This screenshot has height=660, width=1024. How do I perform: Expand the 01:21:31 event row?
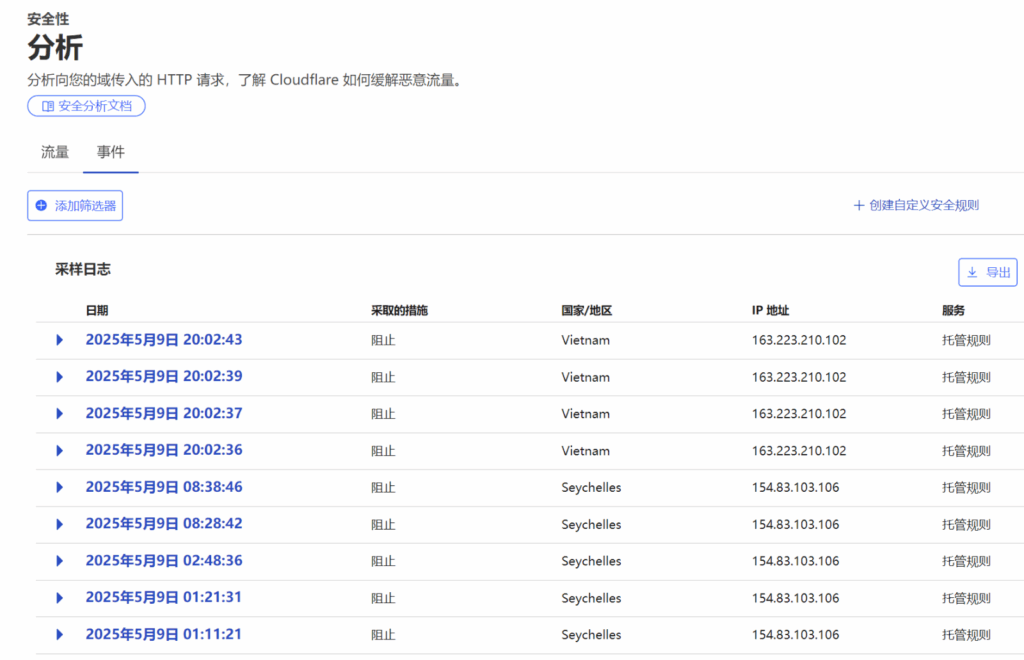58,598
